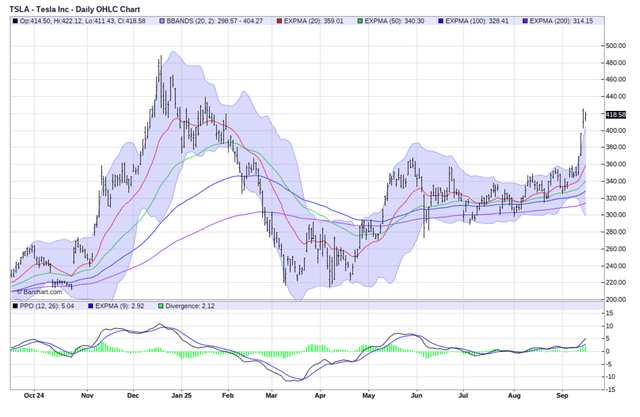Image resolution: width=640 pixels, height=417 pixels.
Task: Click the green EXPMA (50) legend square
Action: pyautogui.click(x=360, y=21)
